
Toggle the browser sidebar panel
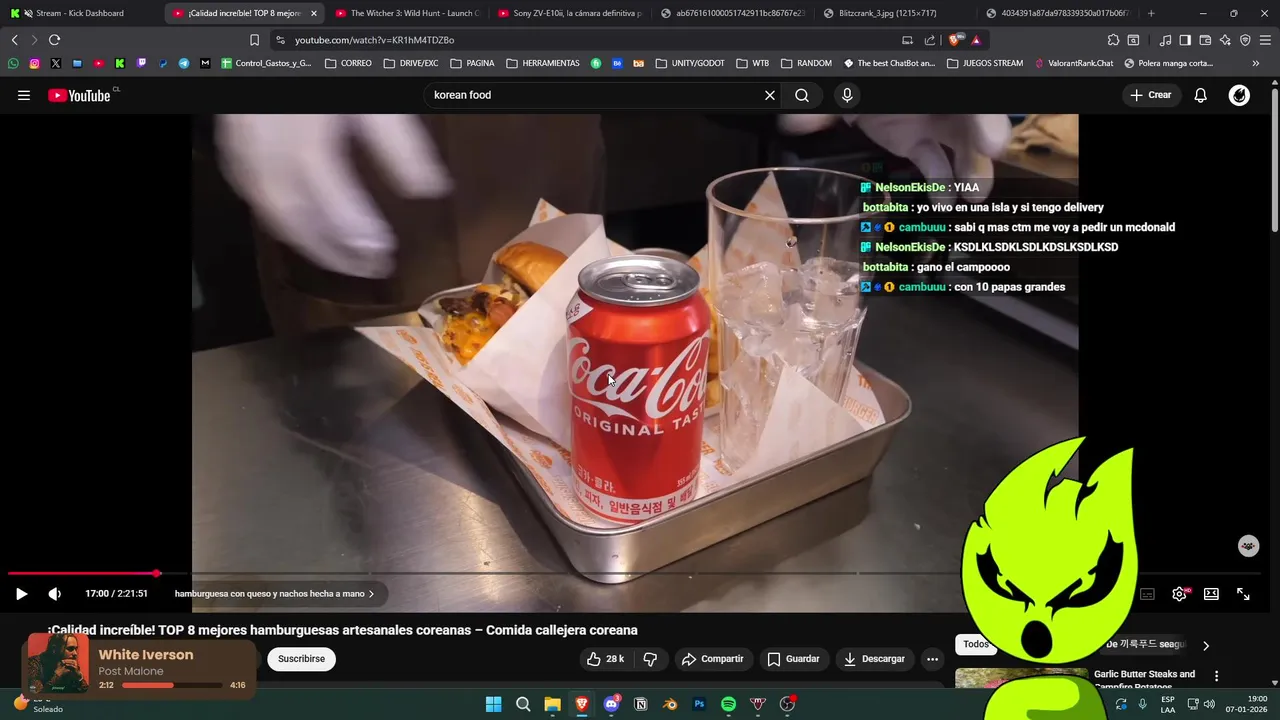point(1185,40)
